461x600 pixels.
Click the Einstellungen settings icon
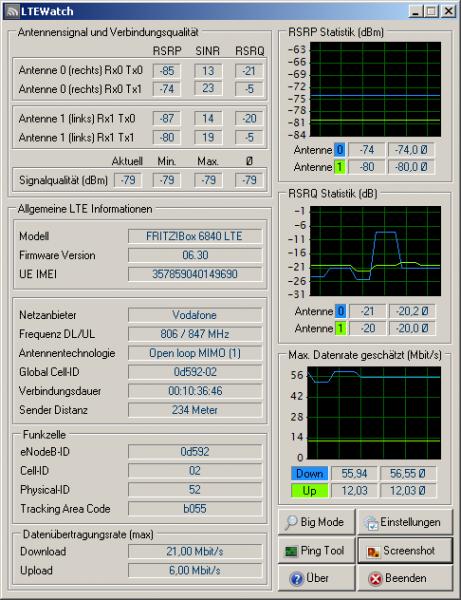tap(371, 523)
